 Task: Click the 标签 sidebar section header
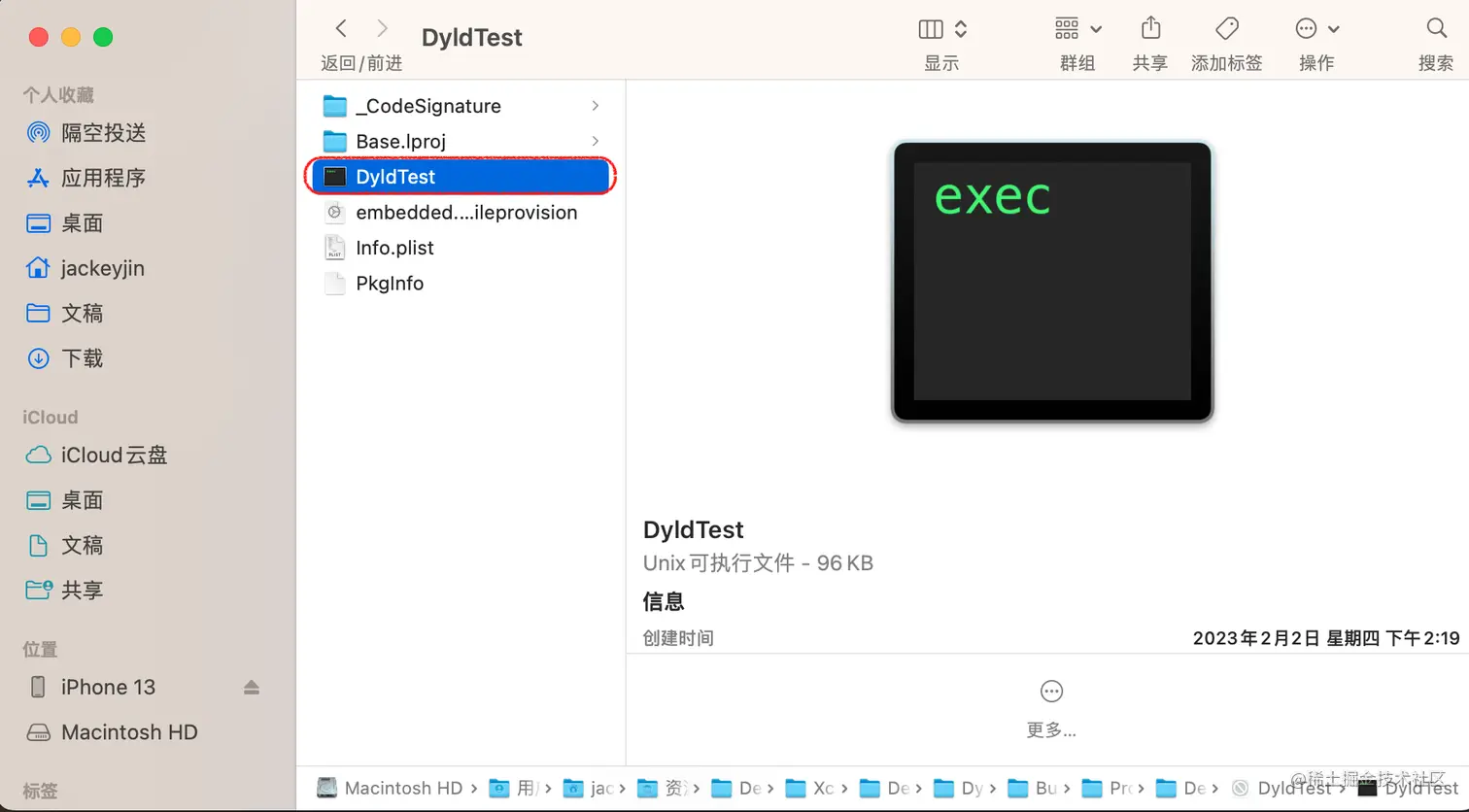pos(40,791)
